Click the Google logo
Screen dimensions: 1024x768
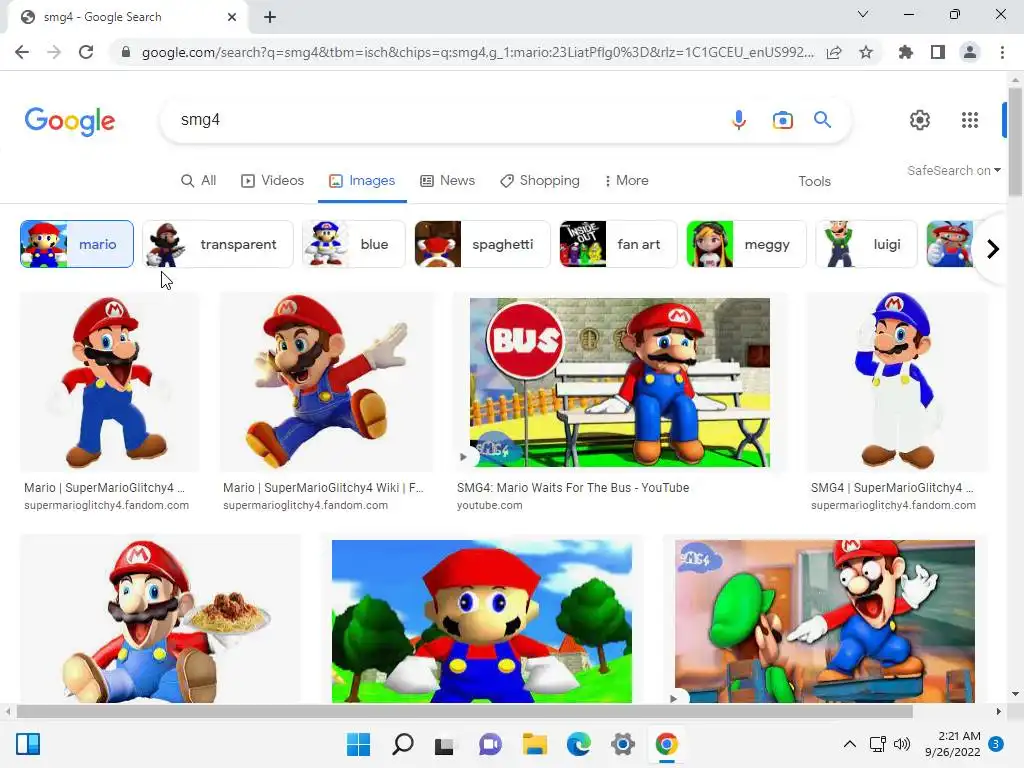pyautogui.click(x=70, y=121)
